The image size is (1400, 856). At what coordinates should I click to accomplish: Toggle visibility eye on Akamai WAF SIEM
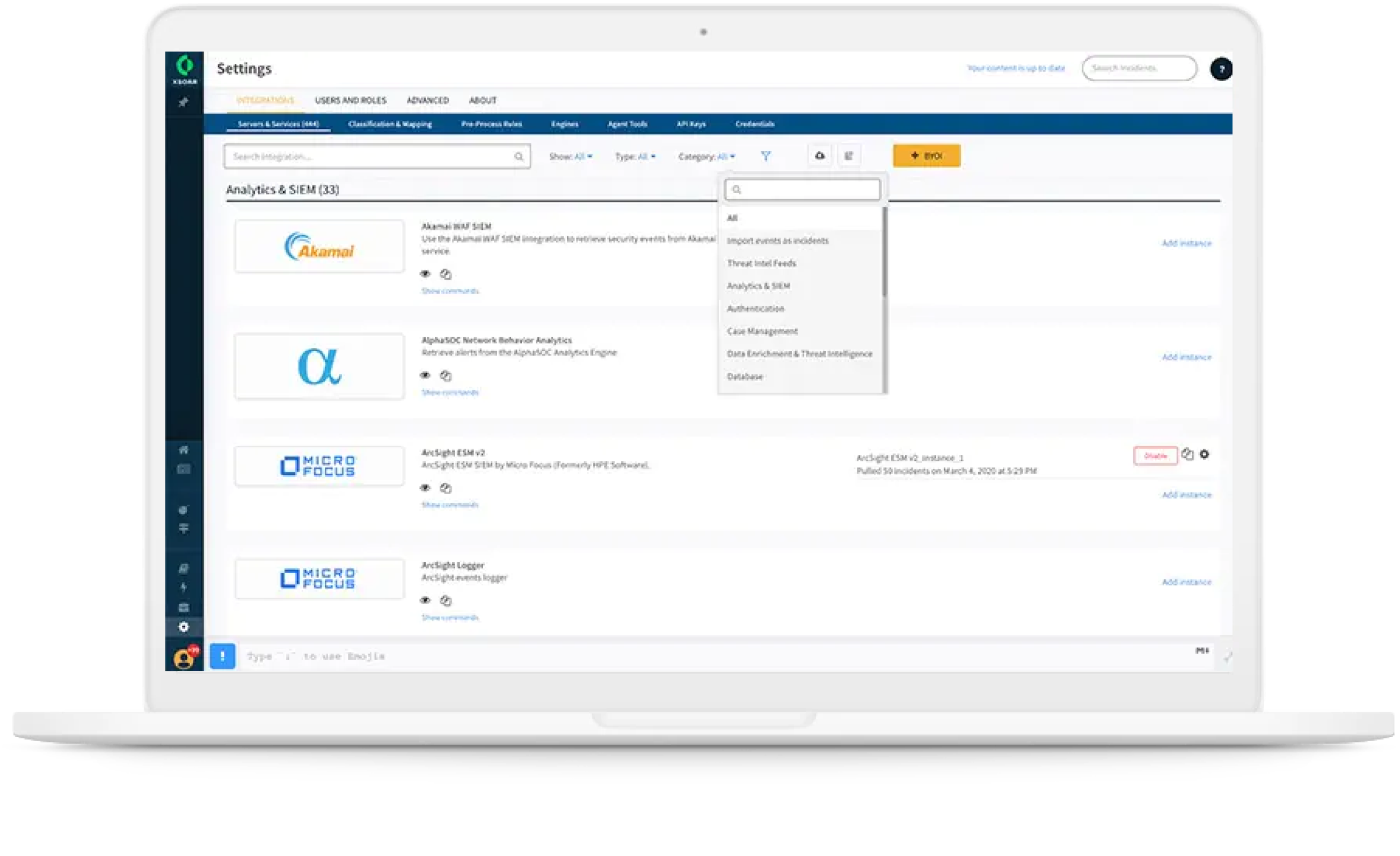(425, 274)
